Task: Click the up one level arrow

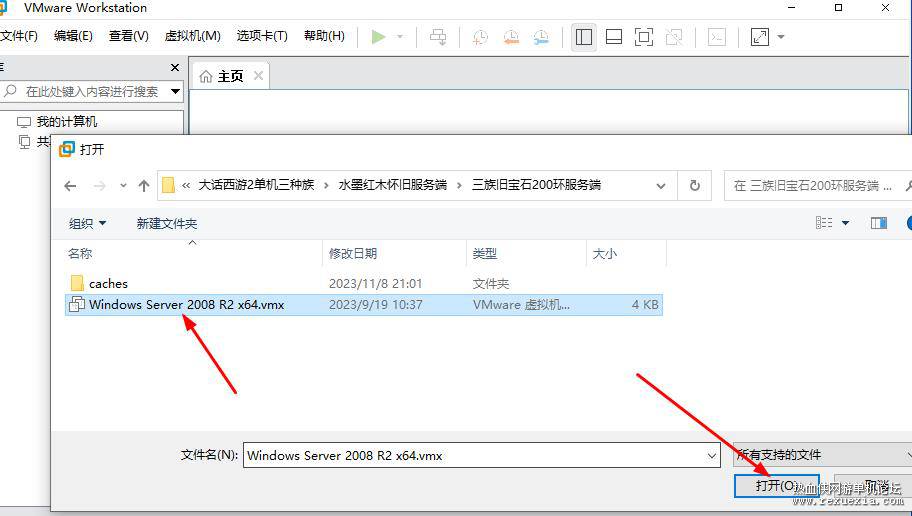Action: [144, 186]
